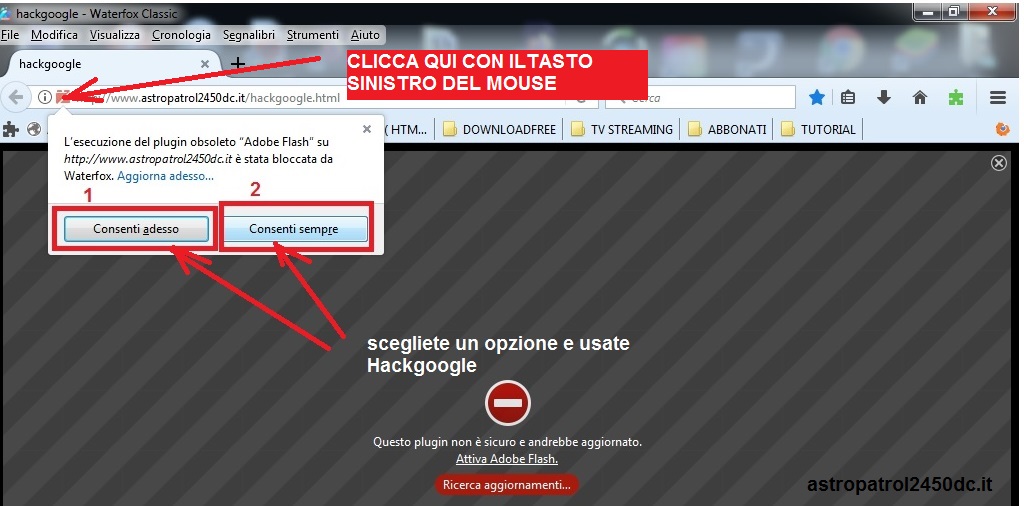This screenshot has width=1024, height=506.
Task: Open the Cronologia menu
Action: (181, 35)
